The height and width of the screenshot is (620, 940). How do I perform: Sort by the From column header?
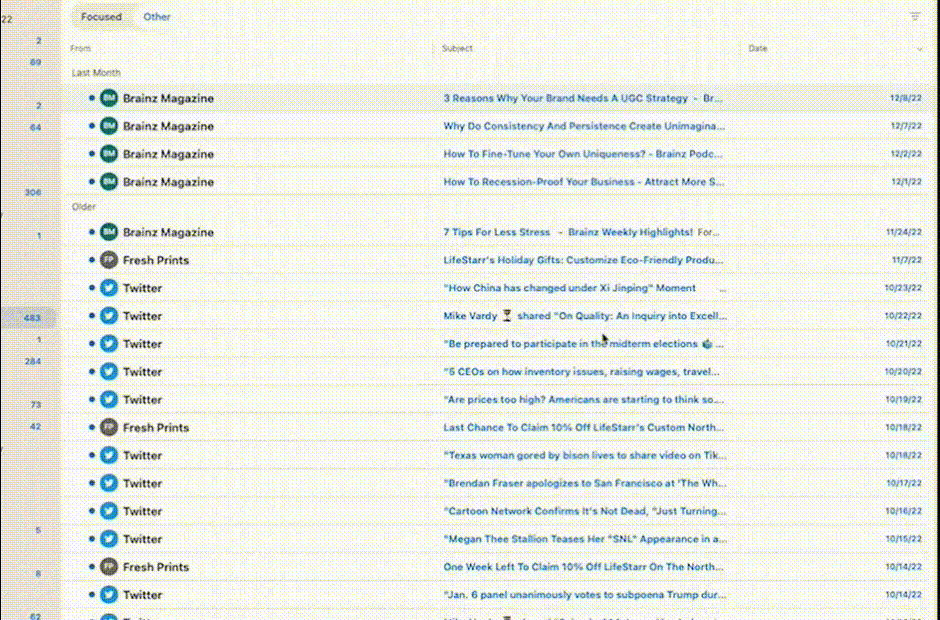(x=80, y=49)
